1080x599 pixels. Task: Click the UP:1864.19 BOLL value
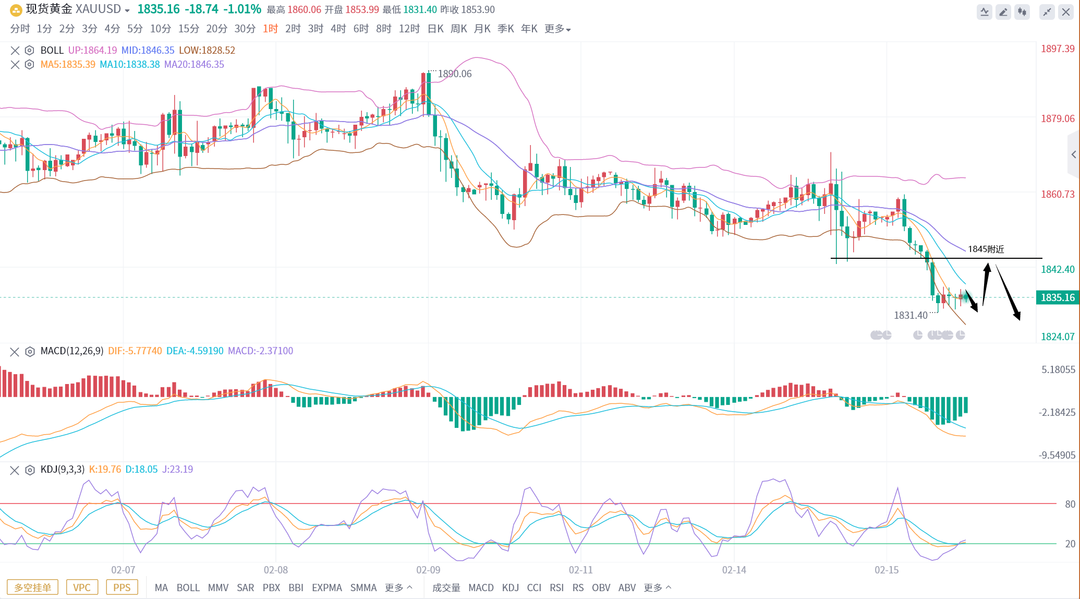pos(92,50)
